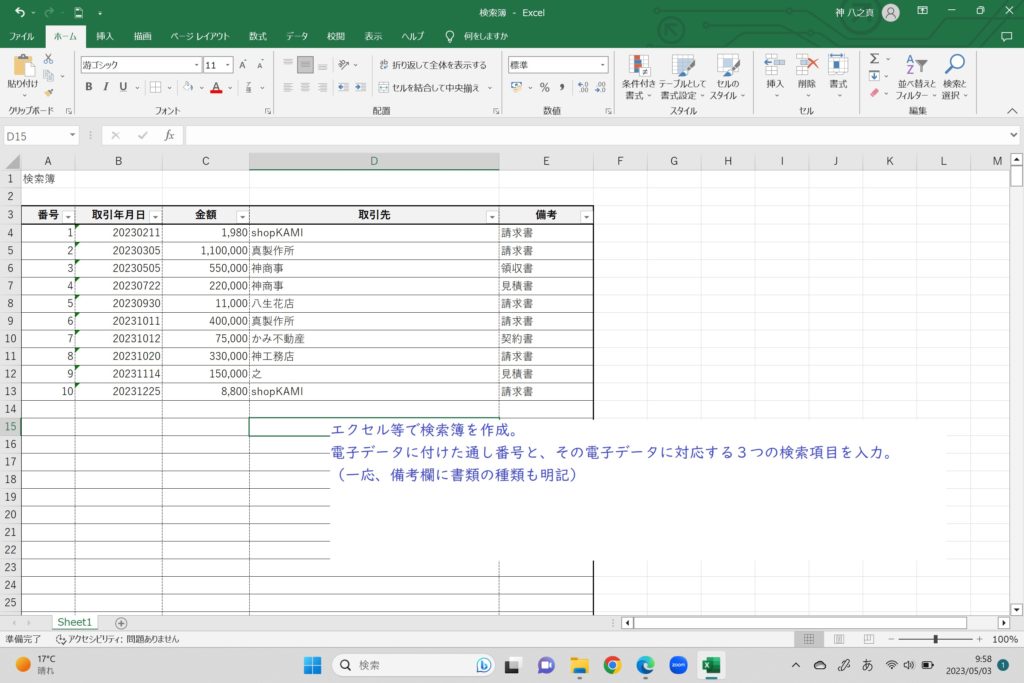Open the 取引先 column filter dropdown
This screenshot has width=1024, height=683.
(491, 216)
